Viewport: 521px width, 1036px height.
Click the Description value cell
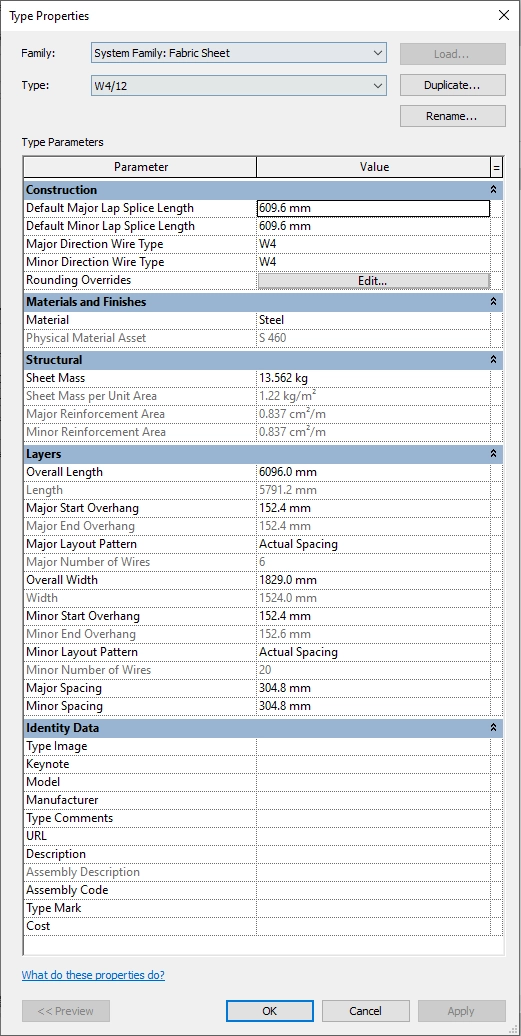pyautogui.click(x=373, y=854)
